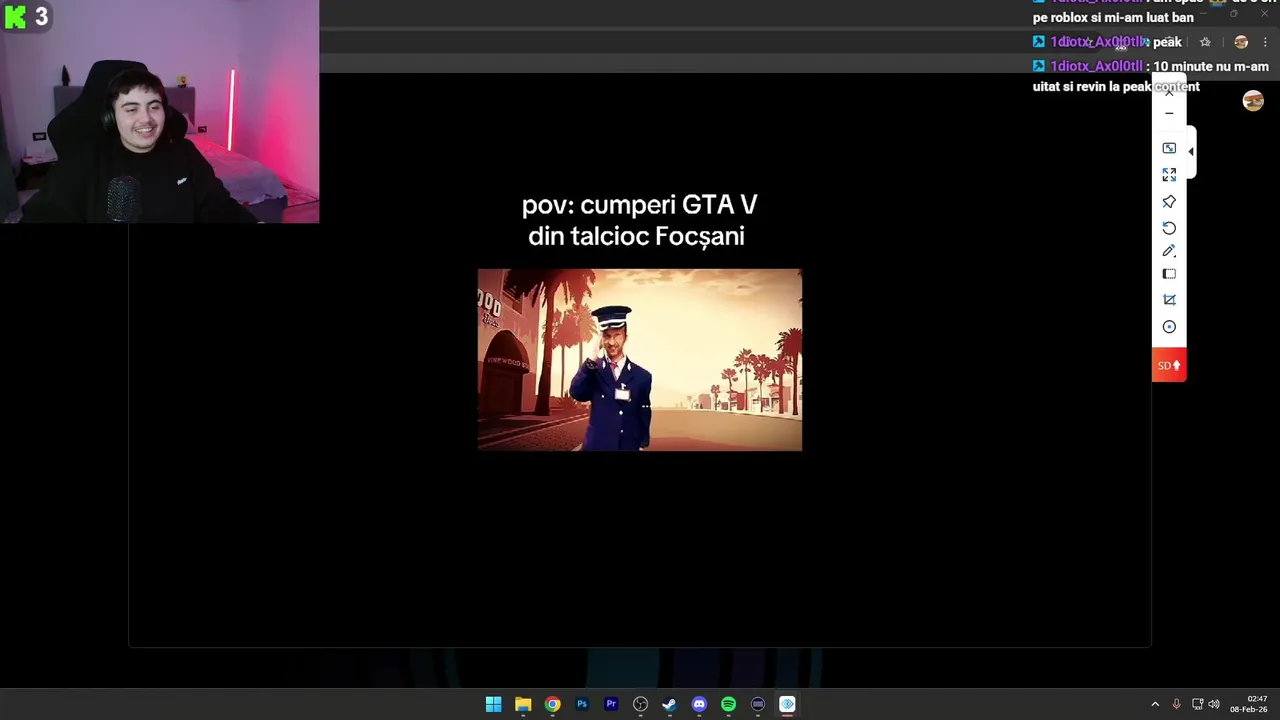Minimize the floating viewer toolbar
Screen dimensions: 1280x720
coord(1169,114)
